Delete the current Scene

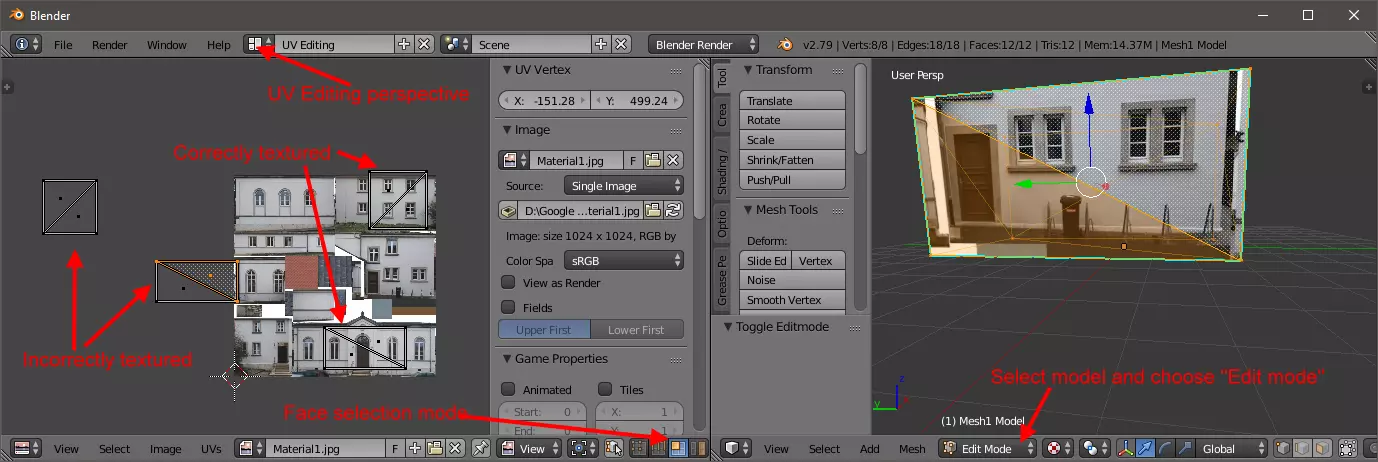click(x=621, y=44)
